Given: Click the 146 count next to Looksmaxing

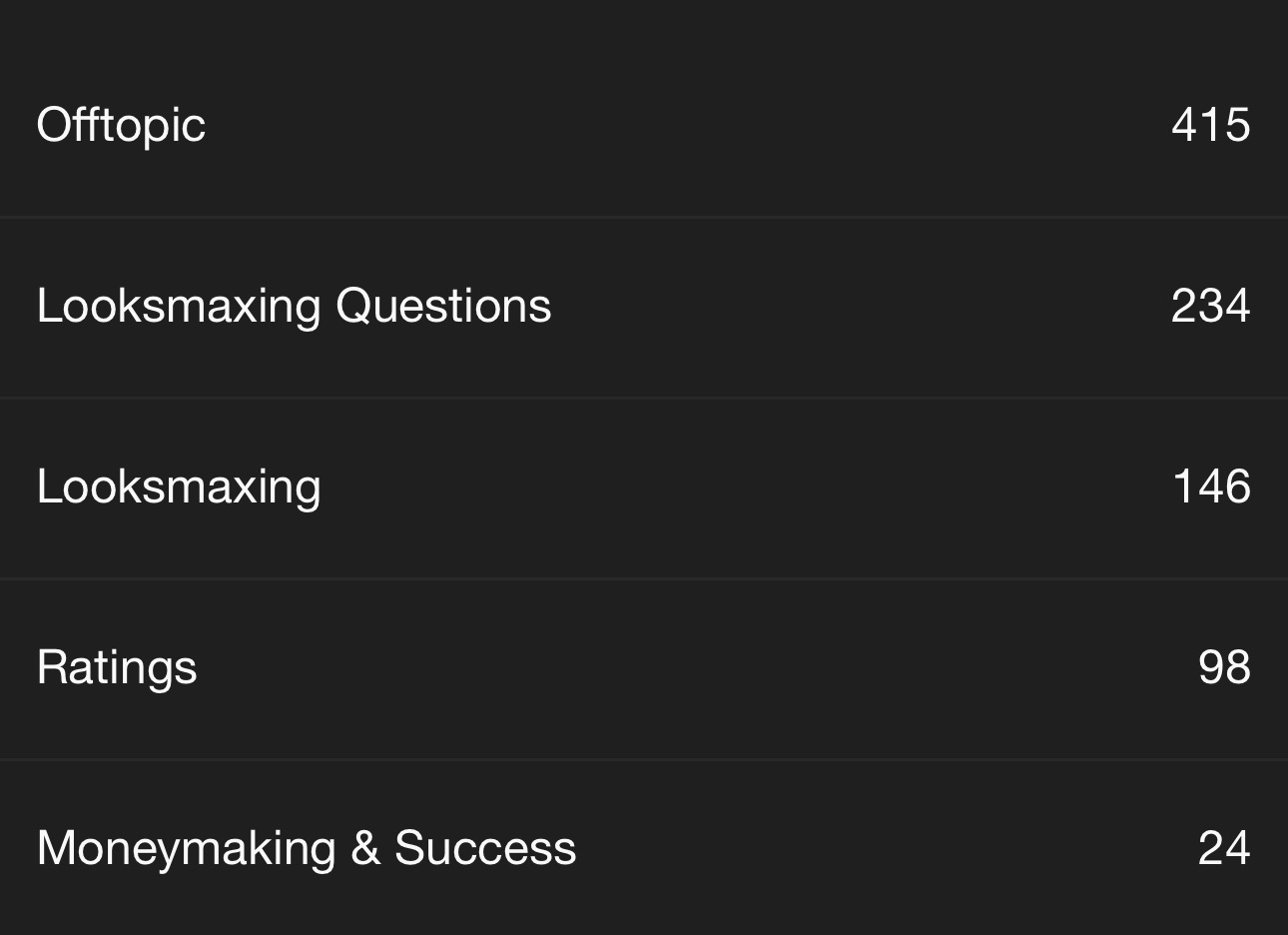Looking at the screenshot, I should 1210,486.
